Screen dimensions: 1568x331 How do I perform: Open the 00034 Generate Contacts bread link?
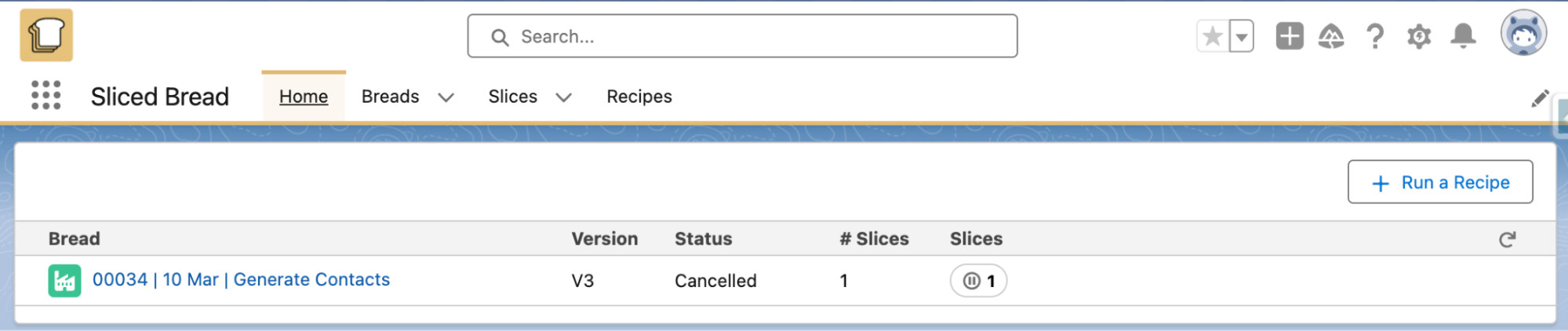click(x=241, y=279)
